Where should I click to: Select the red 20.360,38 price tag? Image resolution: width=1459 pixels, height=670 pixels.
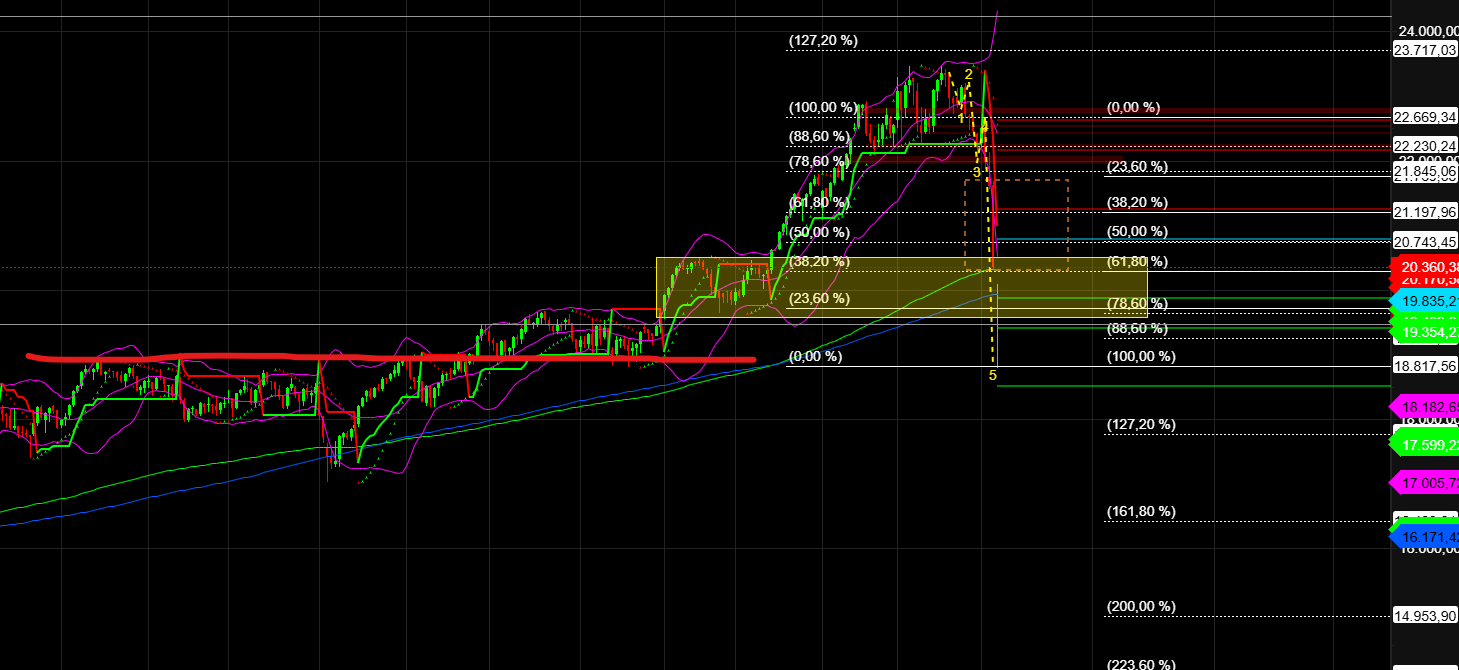(x=1424, y=267)
